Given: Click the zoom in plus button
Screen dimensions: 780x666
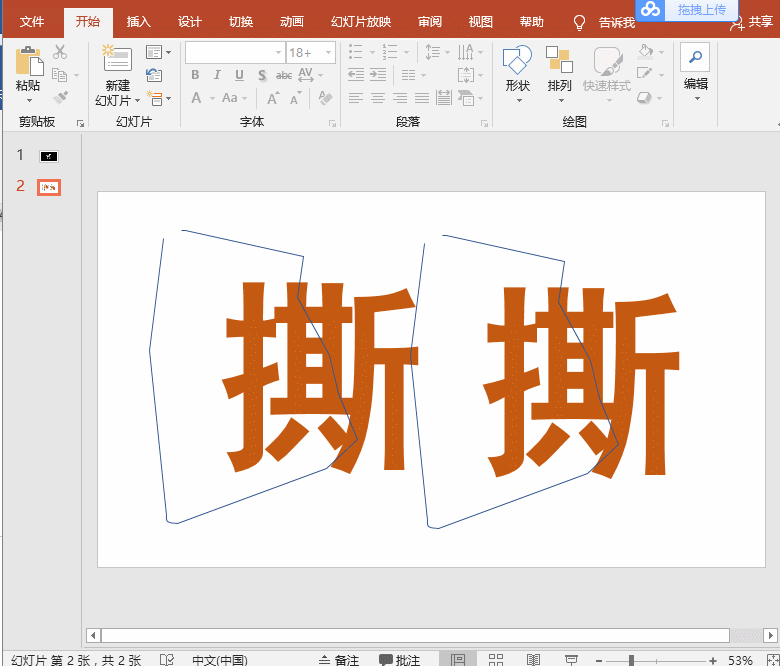Looking at the screenshot, I should point(713,661).
